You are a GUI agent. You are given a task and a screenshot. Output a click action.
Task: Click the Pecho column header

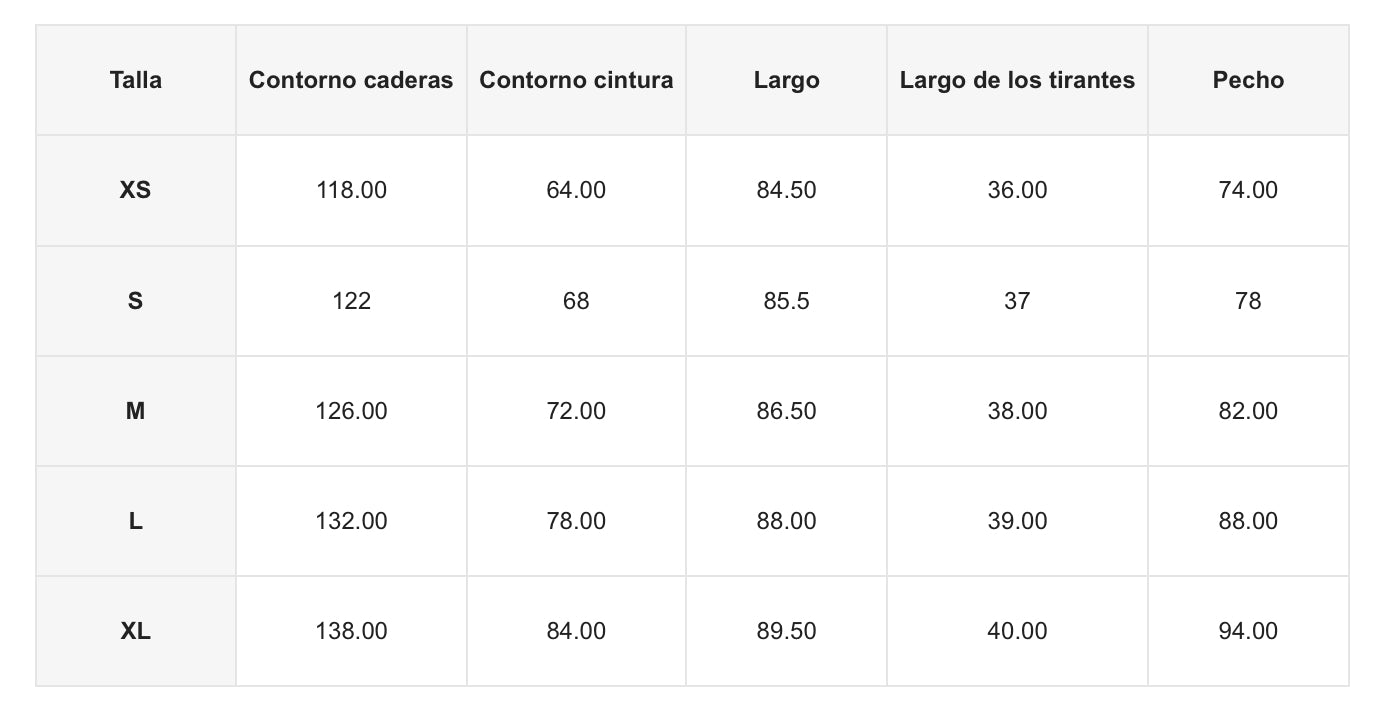tap(1248, 80)
